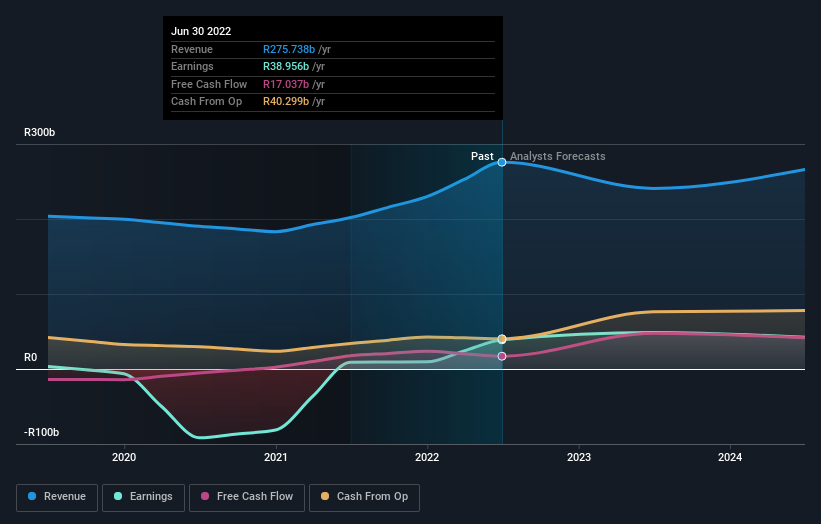The height and width of the screenshot is (524, 821).
Task: Click the 2023 x-axis label
Action: pyautogui.click(x=579, y=457)
